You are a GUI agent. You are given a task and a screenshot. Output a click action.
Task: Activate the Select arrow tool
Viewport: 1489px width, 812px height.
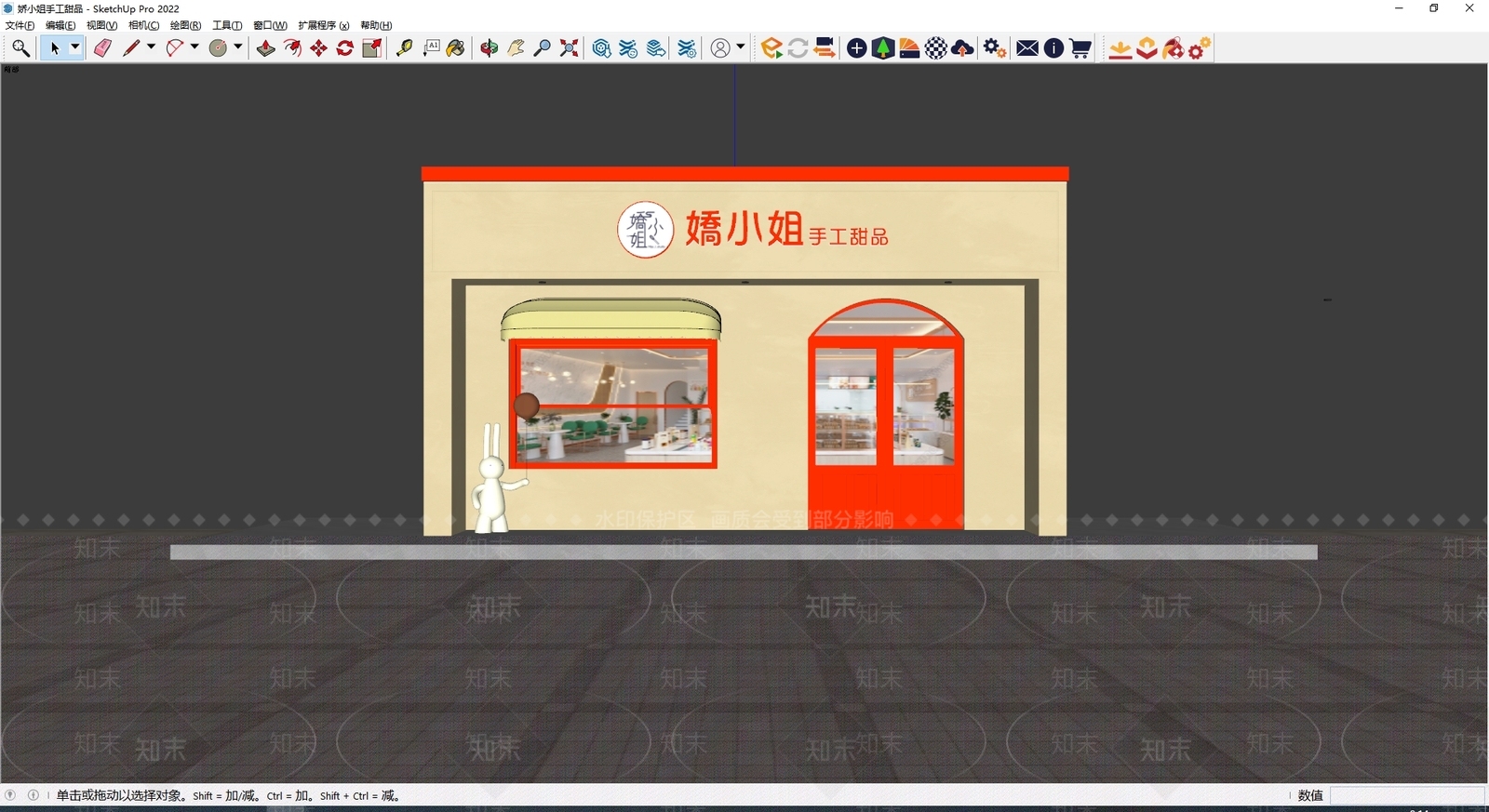coord(55,48)
